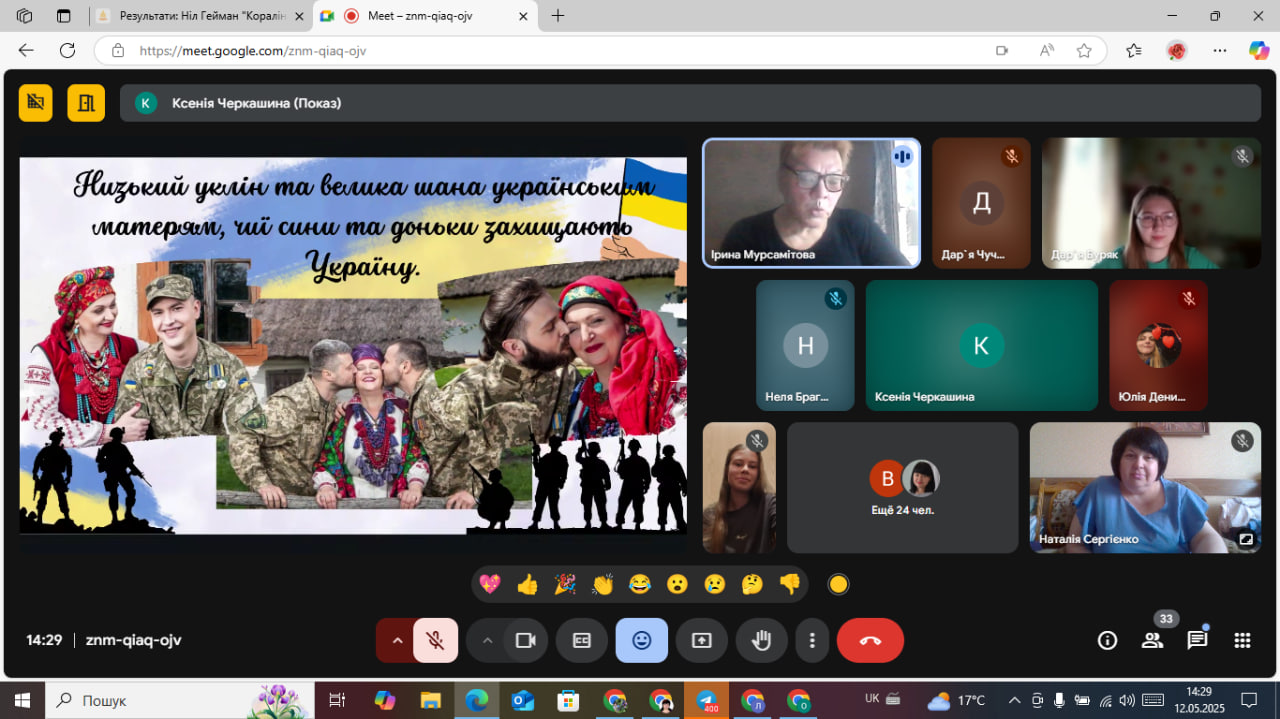1280x719 pixels.
Task: Open the chat panel
Action: pos(1197,641)
